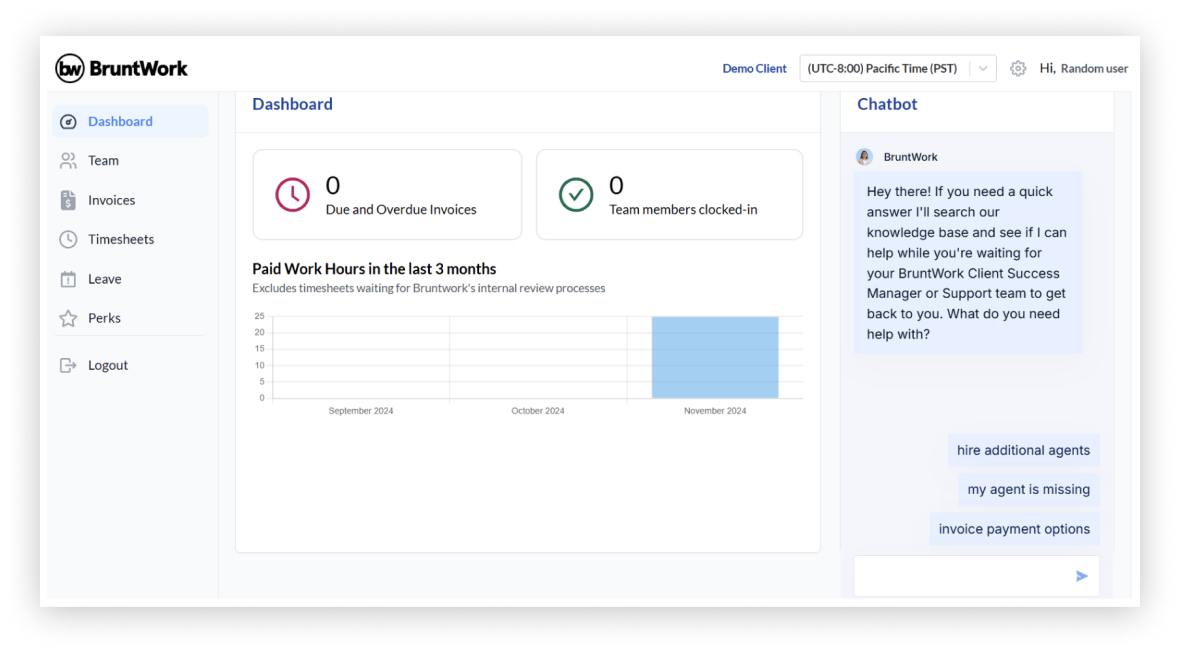This screenshot has width=1180, height=651.
Task: Click the Invoices dollar document icon
Action: point(68,200)
